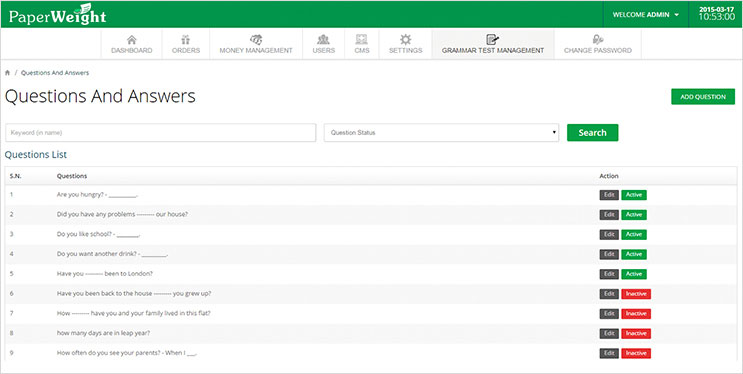Click the Orders gift icon
This screenshot has width=743, height=374.
tap(186, 39)
